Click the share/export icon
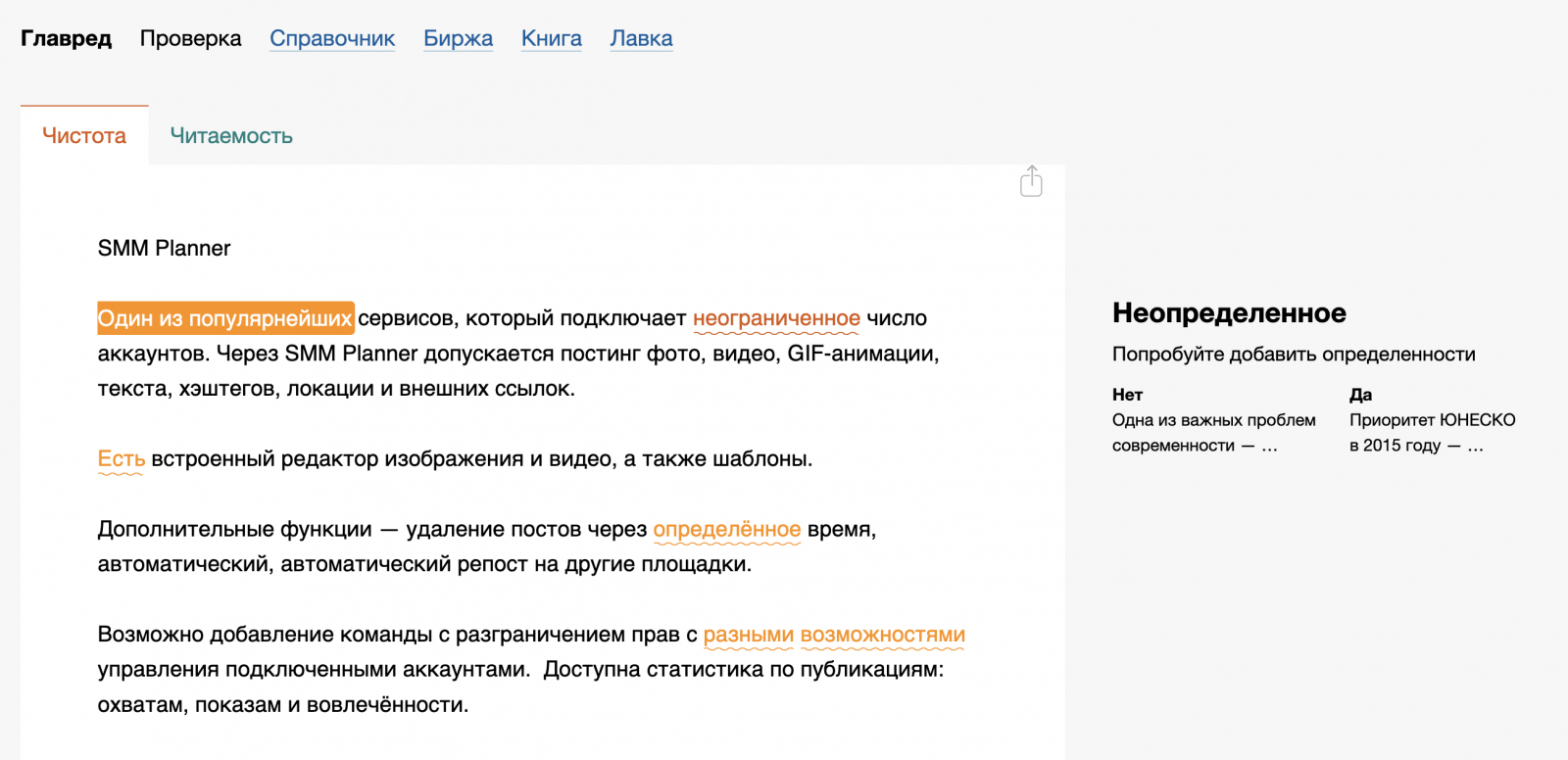The height and width of the screenshot is (760, 1568). click(1031, 181)
